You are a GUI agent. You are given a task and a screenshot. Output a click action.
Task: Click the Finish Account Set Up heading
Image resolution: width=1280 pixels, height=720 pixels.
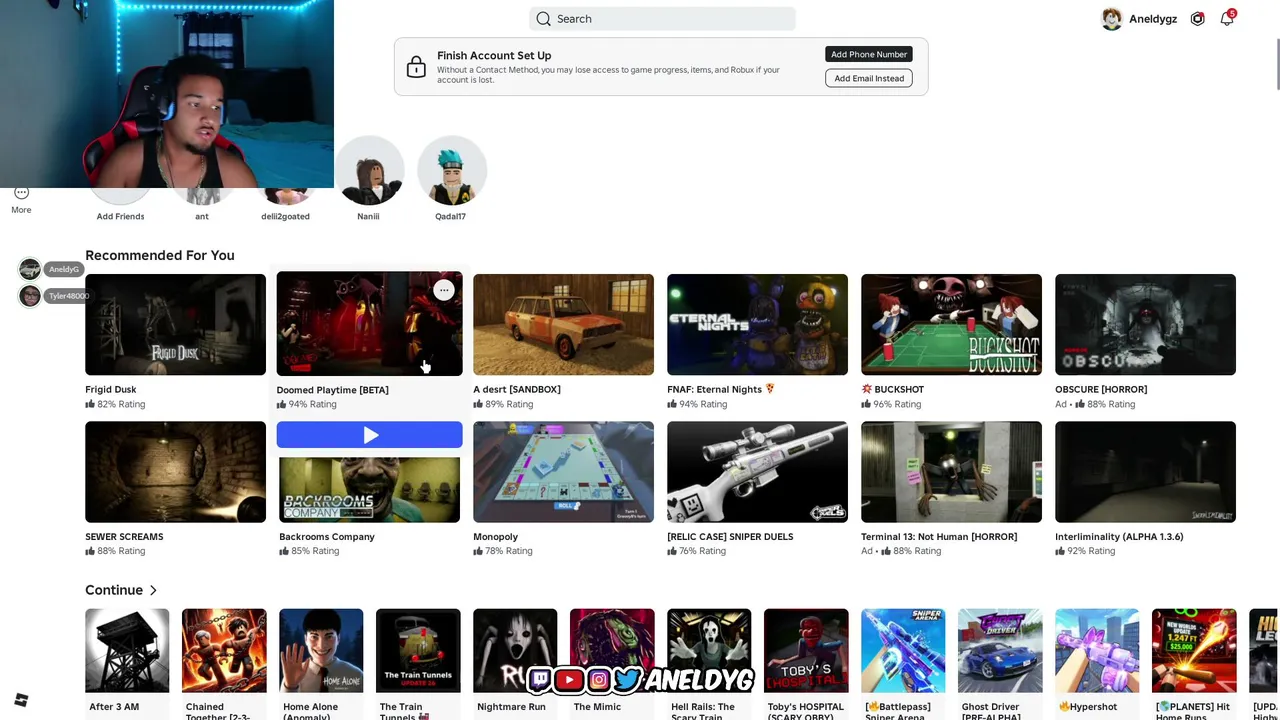tap(494, 56)
